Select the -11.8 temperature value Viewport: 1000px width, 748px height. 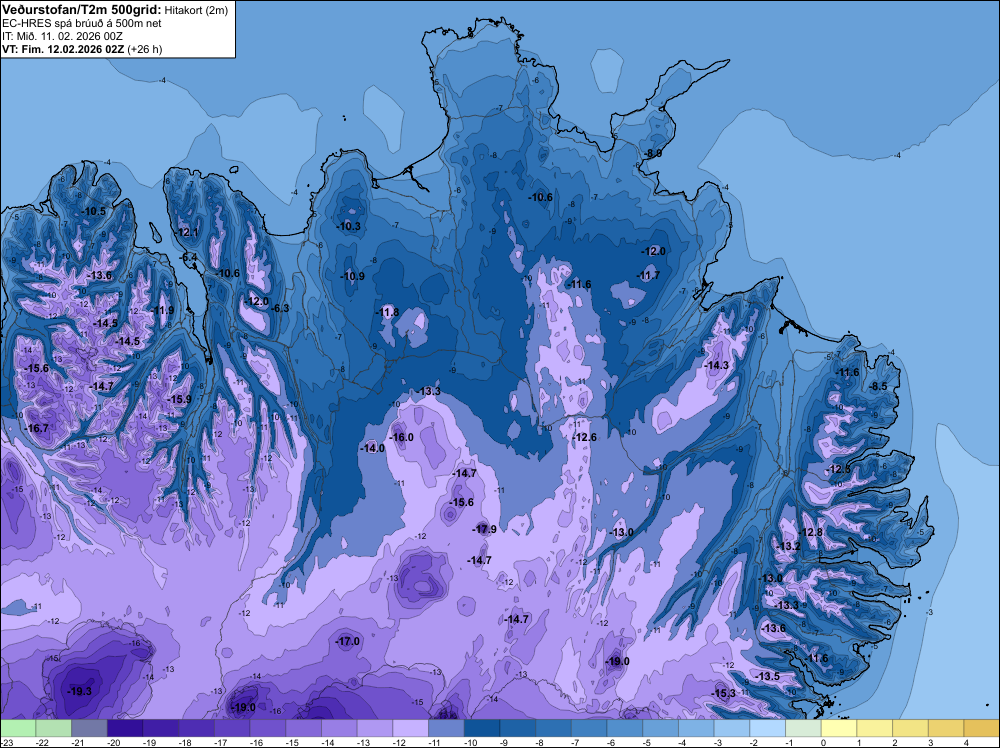point(387,312)
